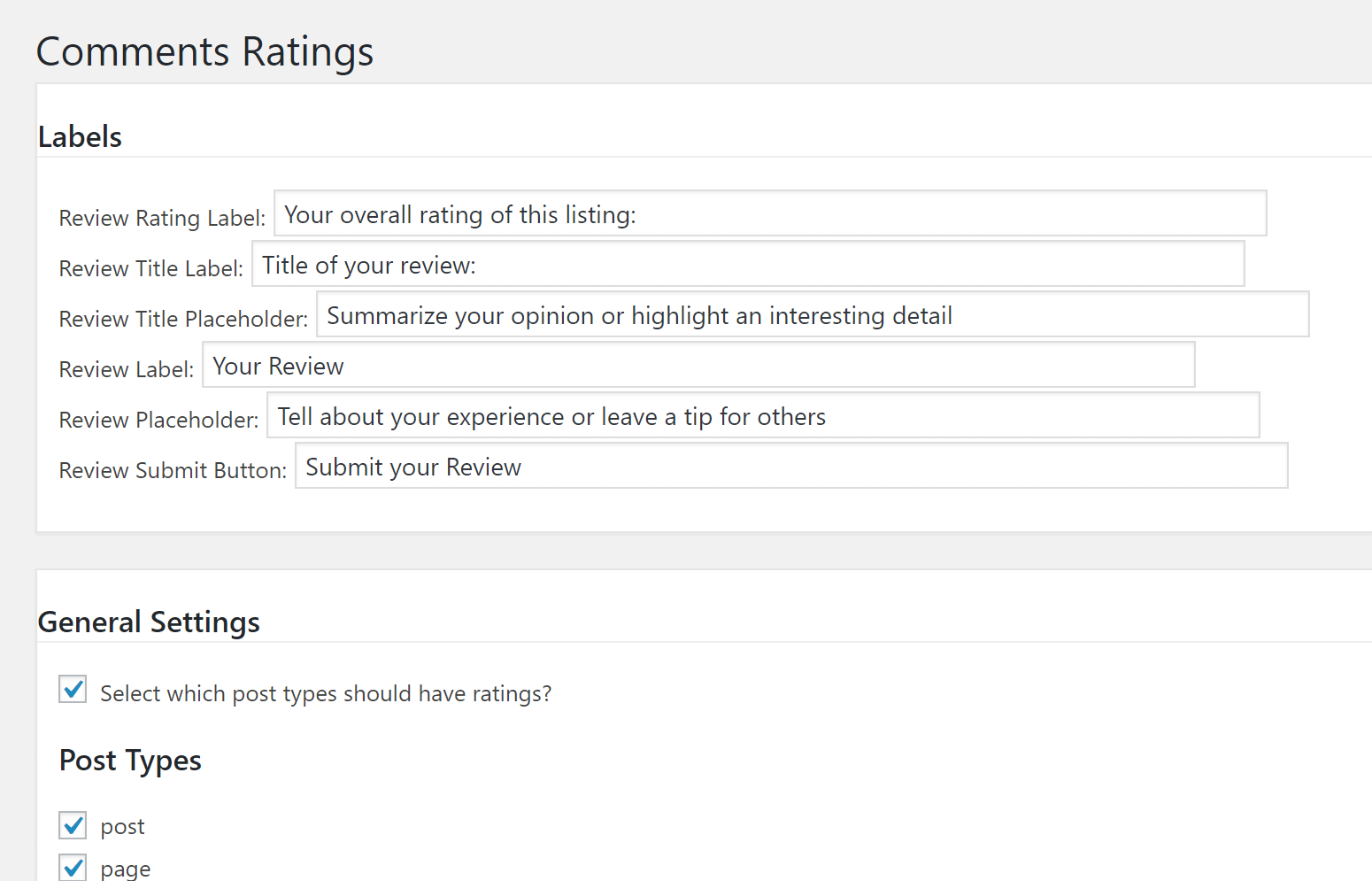Image resolution: width=1372 pixels, height=881 pixels.
Task: Click inside the Review Label field
Action: click(699, 365)
